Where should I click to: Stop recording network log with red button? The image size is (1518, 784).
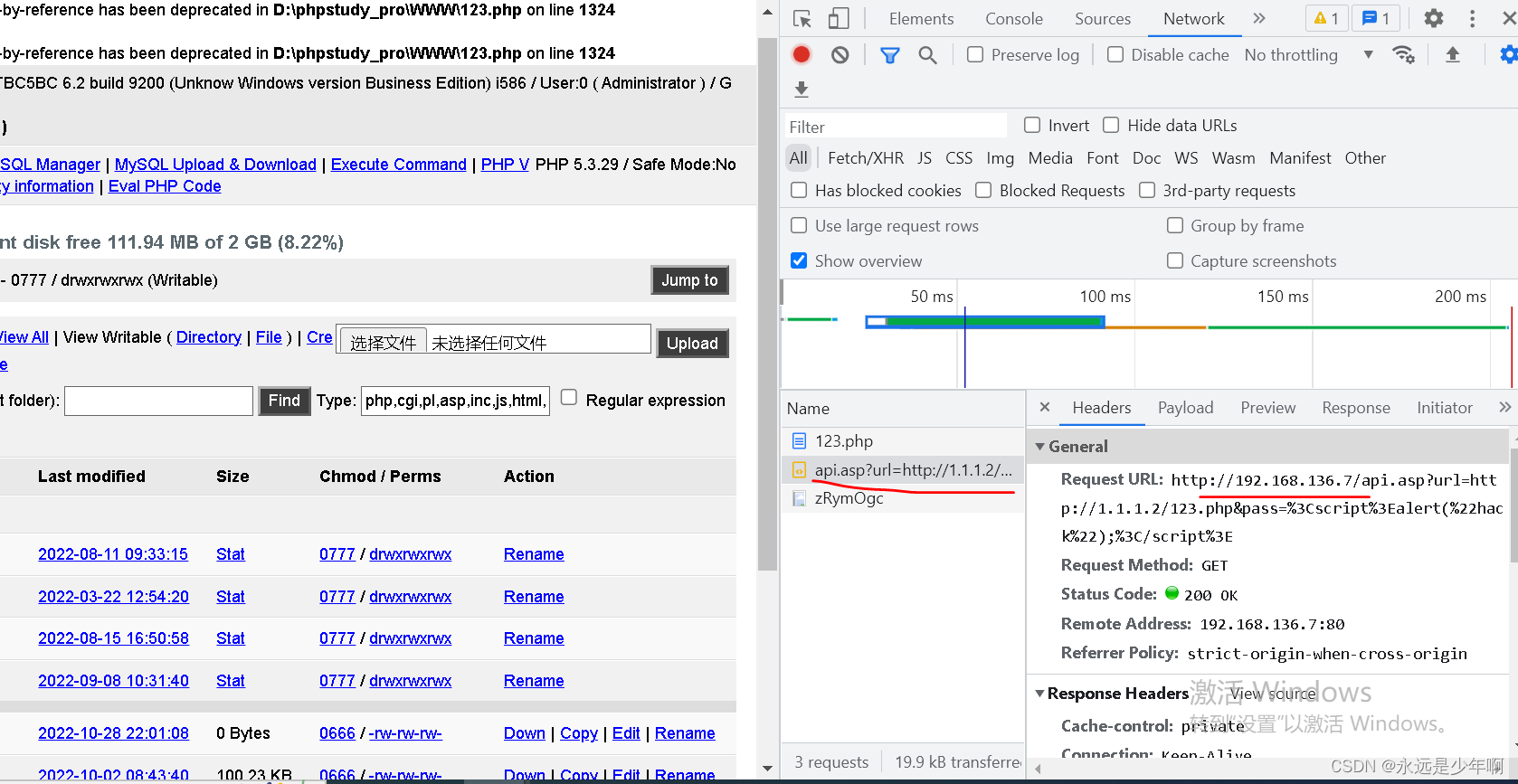802,55
